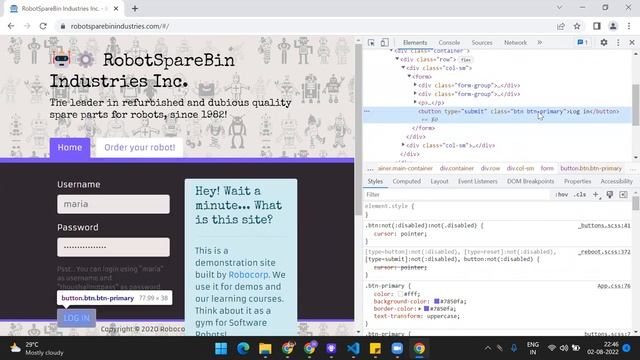The image size is (640, 360).
Task: Expand the collapsed second col-sm div
Action: pos(403,145)
